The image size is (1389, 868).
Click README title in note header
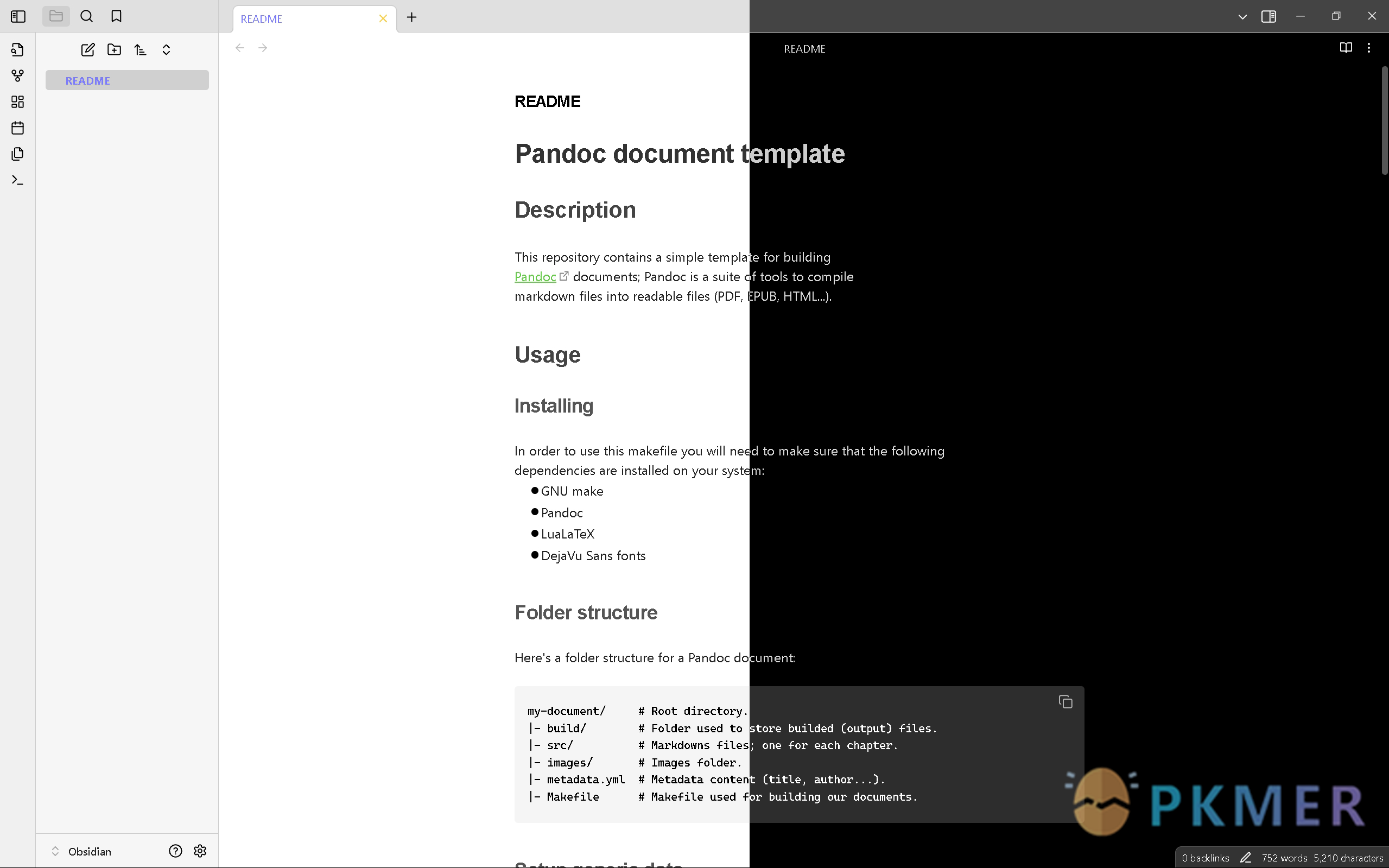pos(805,49)
